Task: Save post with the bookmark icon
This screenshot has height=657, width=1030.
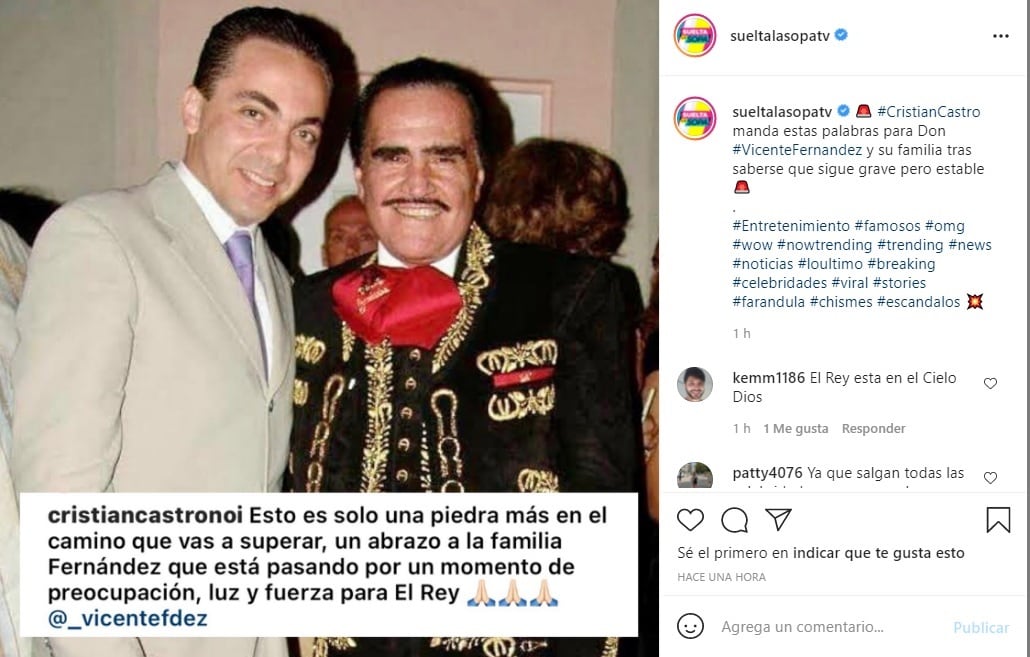Action: (998, 520)
